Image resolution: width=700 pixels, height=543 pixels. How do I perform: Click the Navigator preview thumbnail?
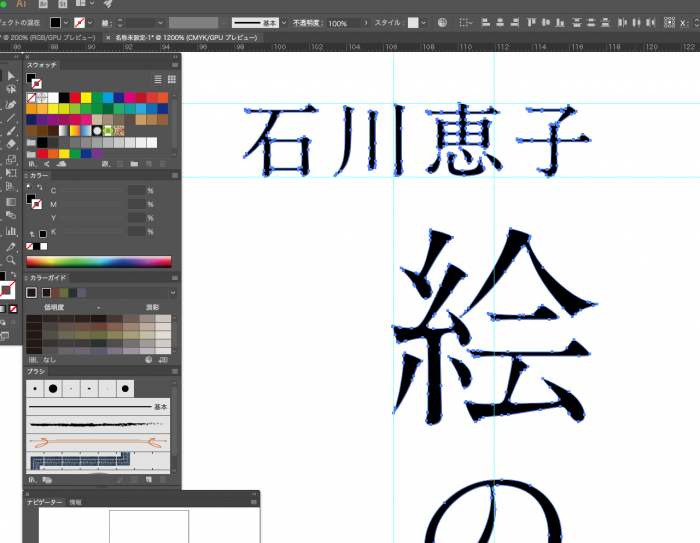pos(149,527)
